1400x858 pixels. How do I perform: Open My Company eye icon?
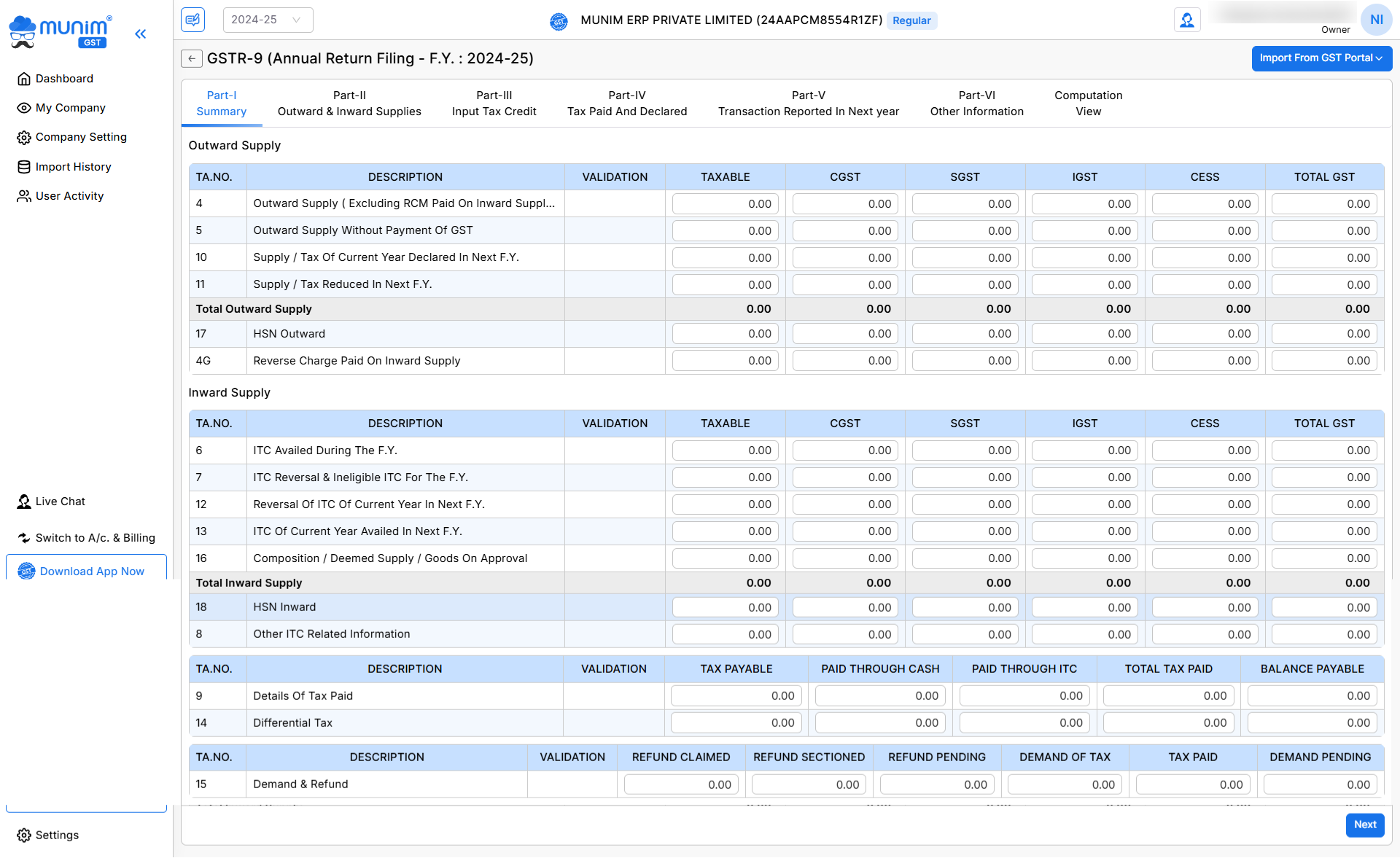click(24, 108)
